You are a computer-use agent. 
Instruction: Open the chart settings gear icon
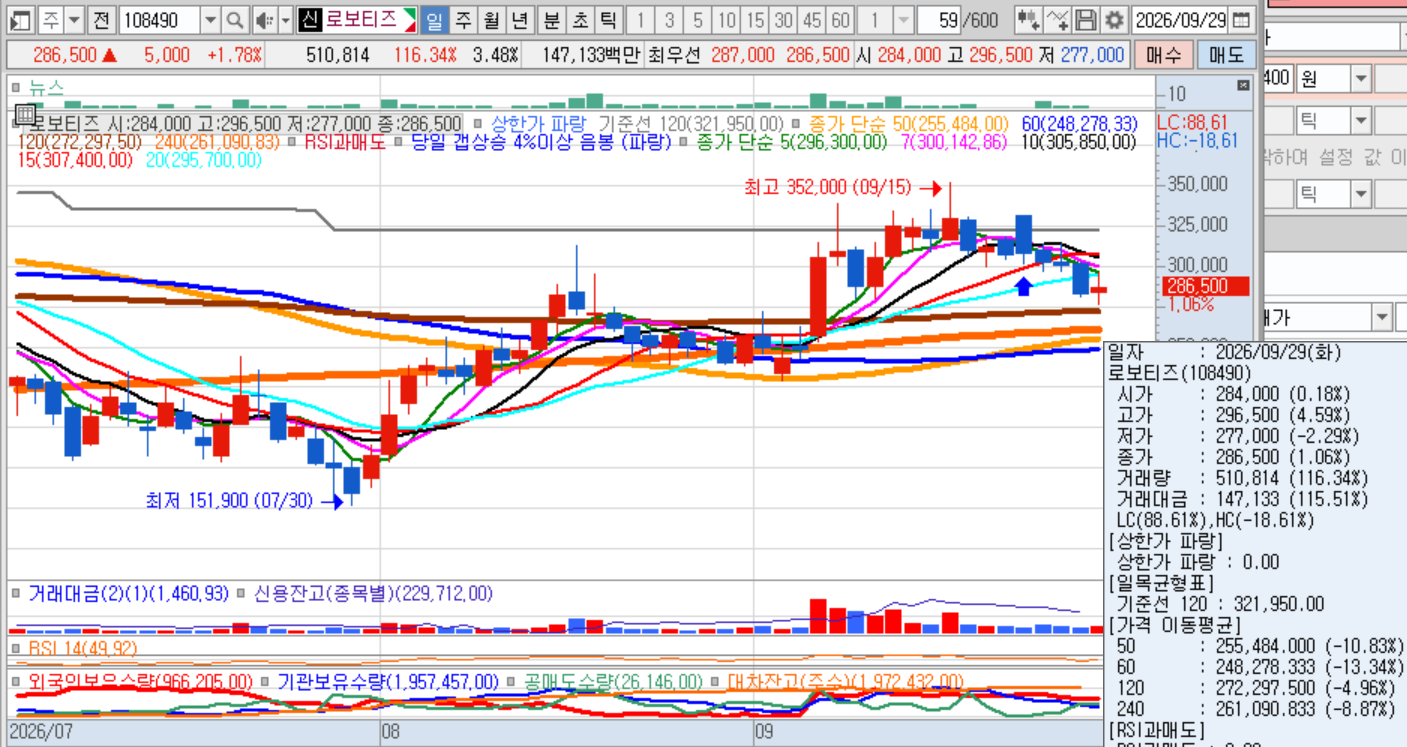(x=1113, y=20)
